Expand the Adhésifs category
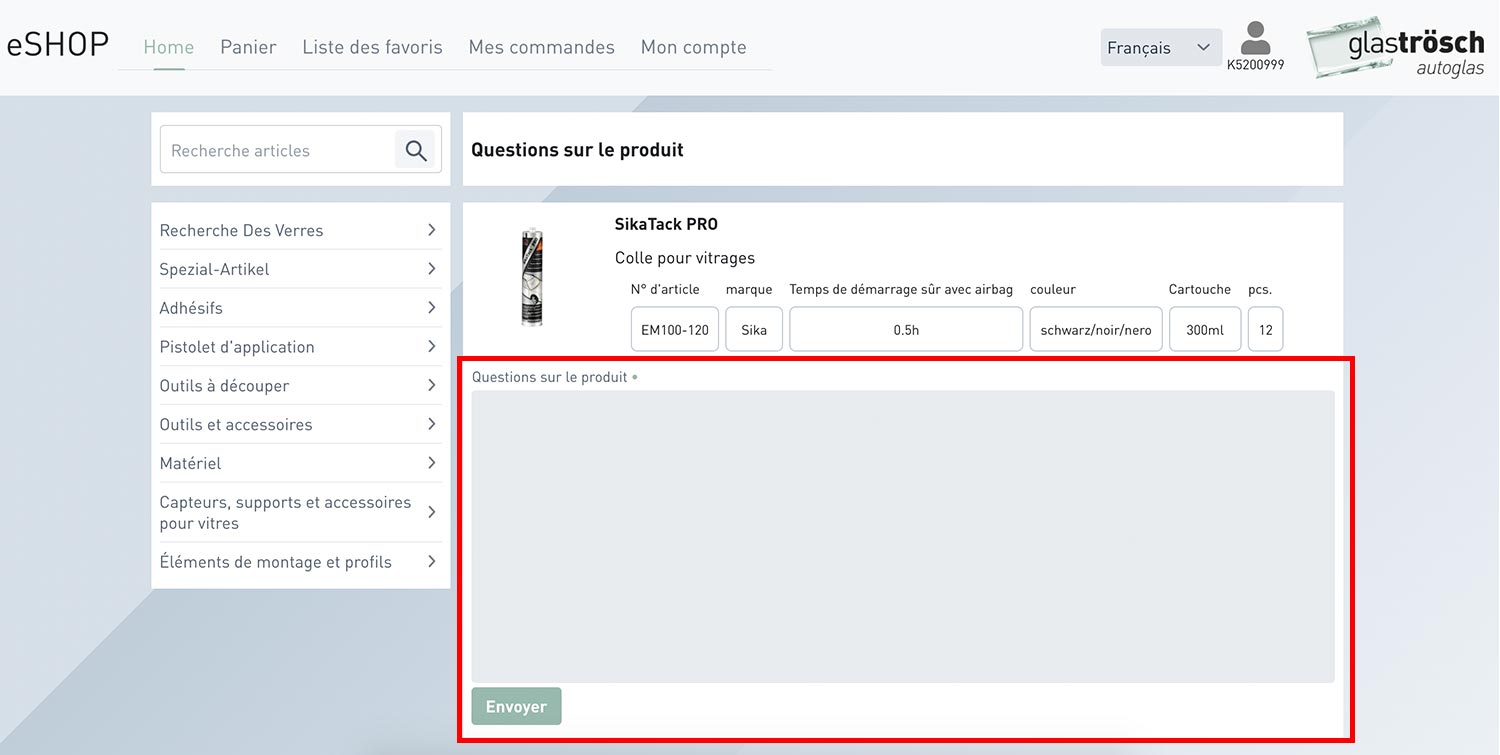This screenshot has width=1500, height=755. (300, 308)
